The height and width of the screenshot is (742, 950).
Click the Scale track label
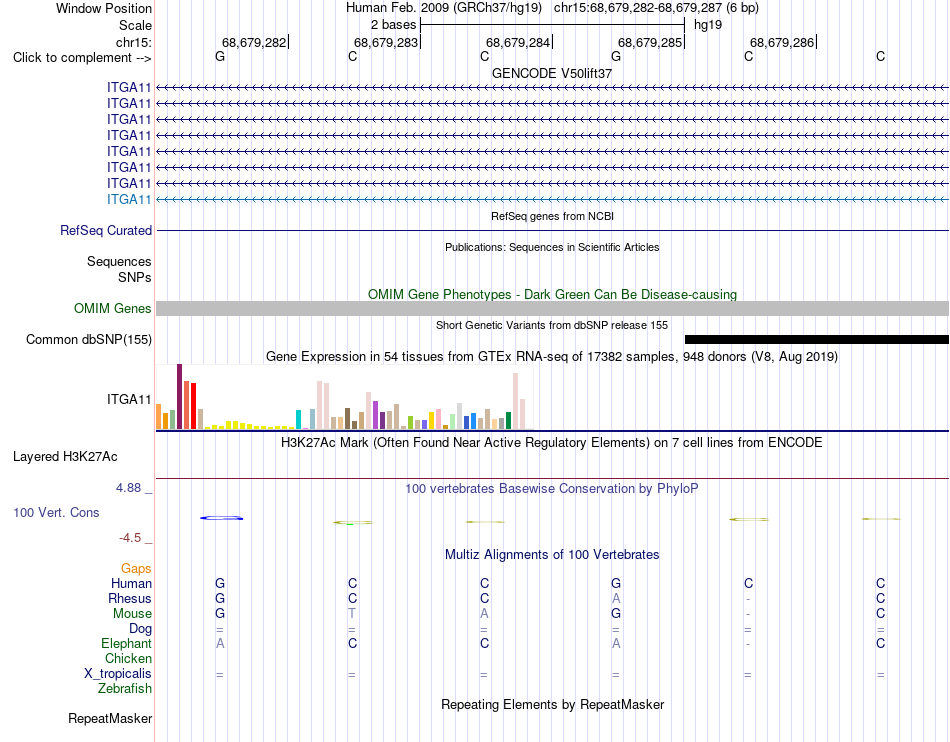click(135, 25)
